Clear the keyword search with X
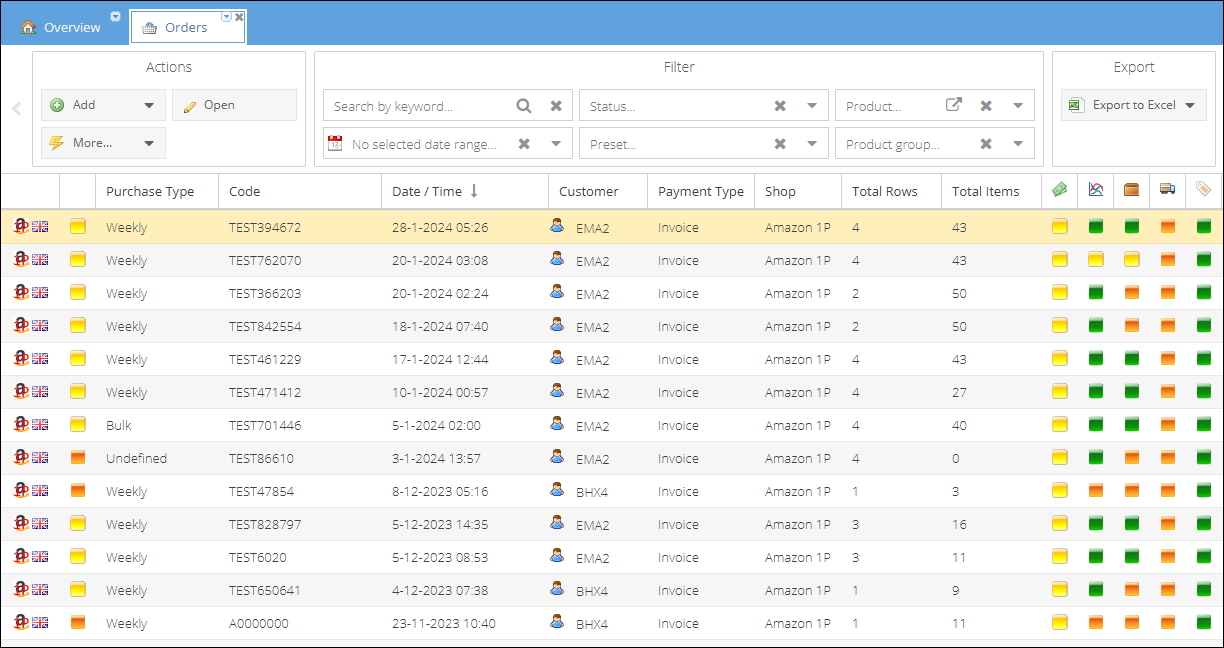 (556, 105)
